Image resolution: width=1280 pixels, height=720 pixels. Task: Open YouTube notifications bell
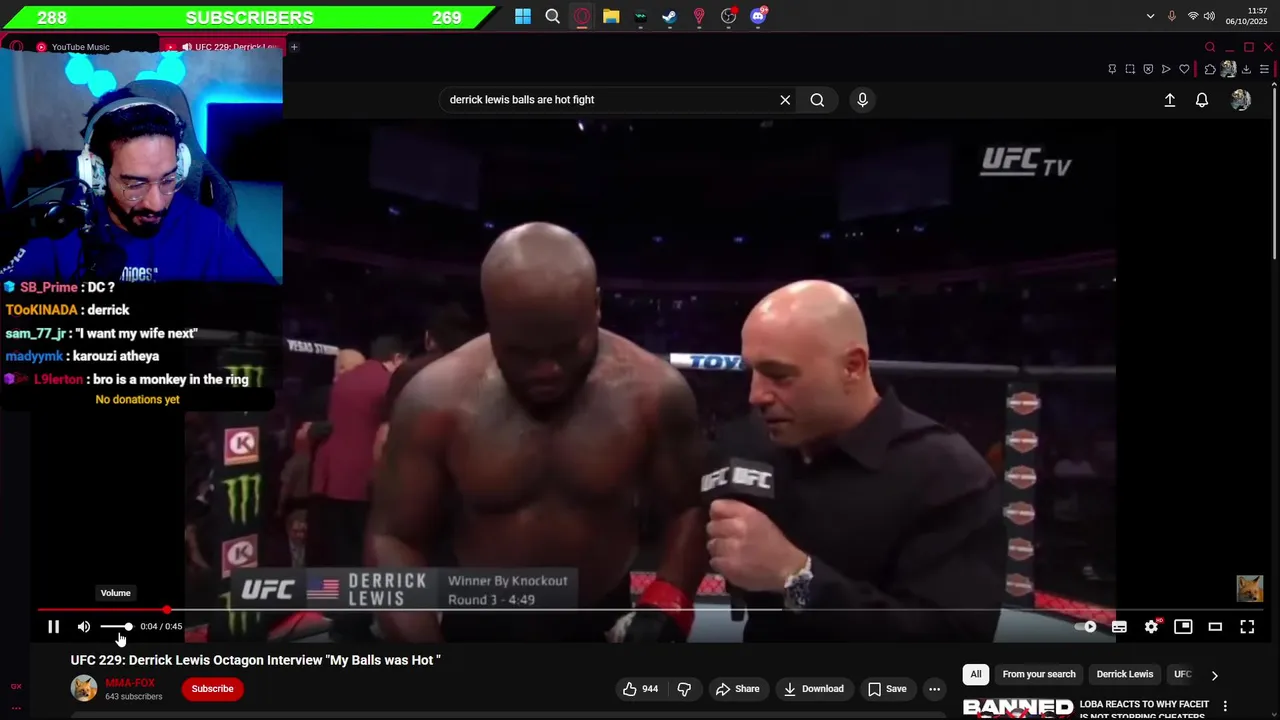tap(1202, 100)
